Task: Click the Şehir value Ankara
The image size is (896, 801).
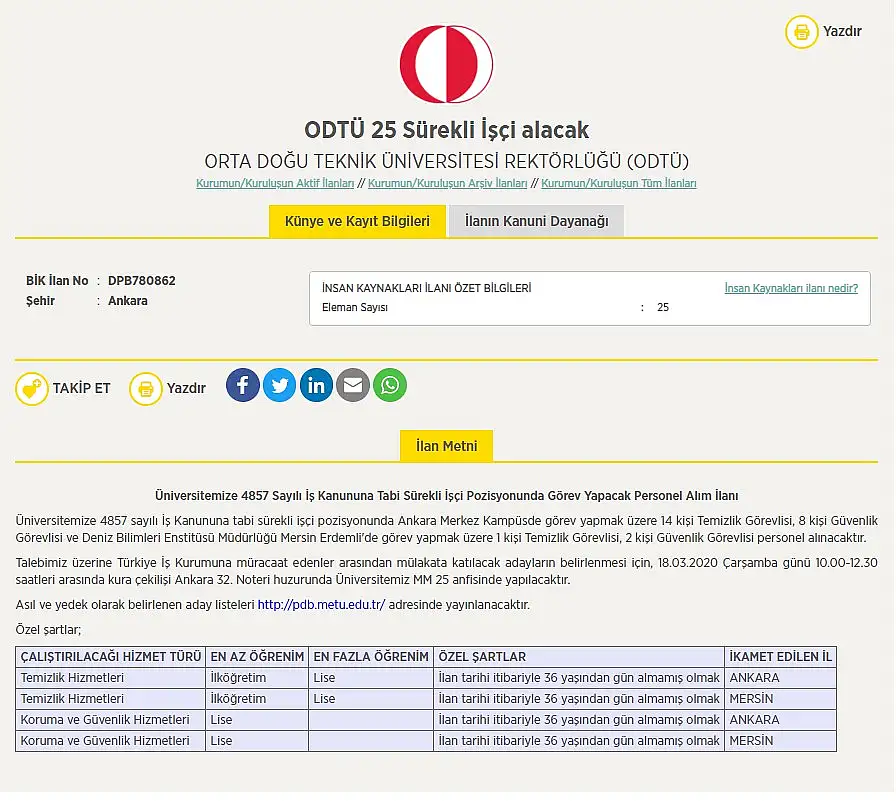Action: click(x=127, y=301)
